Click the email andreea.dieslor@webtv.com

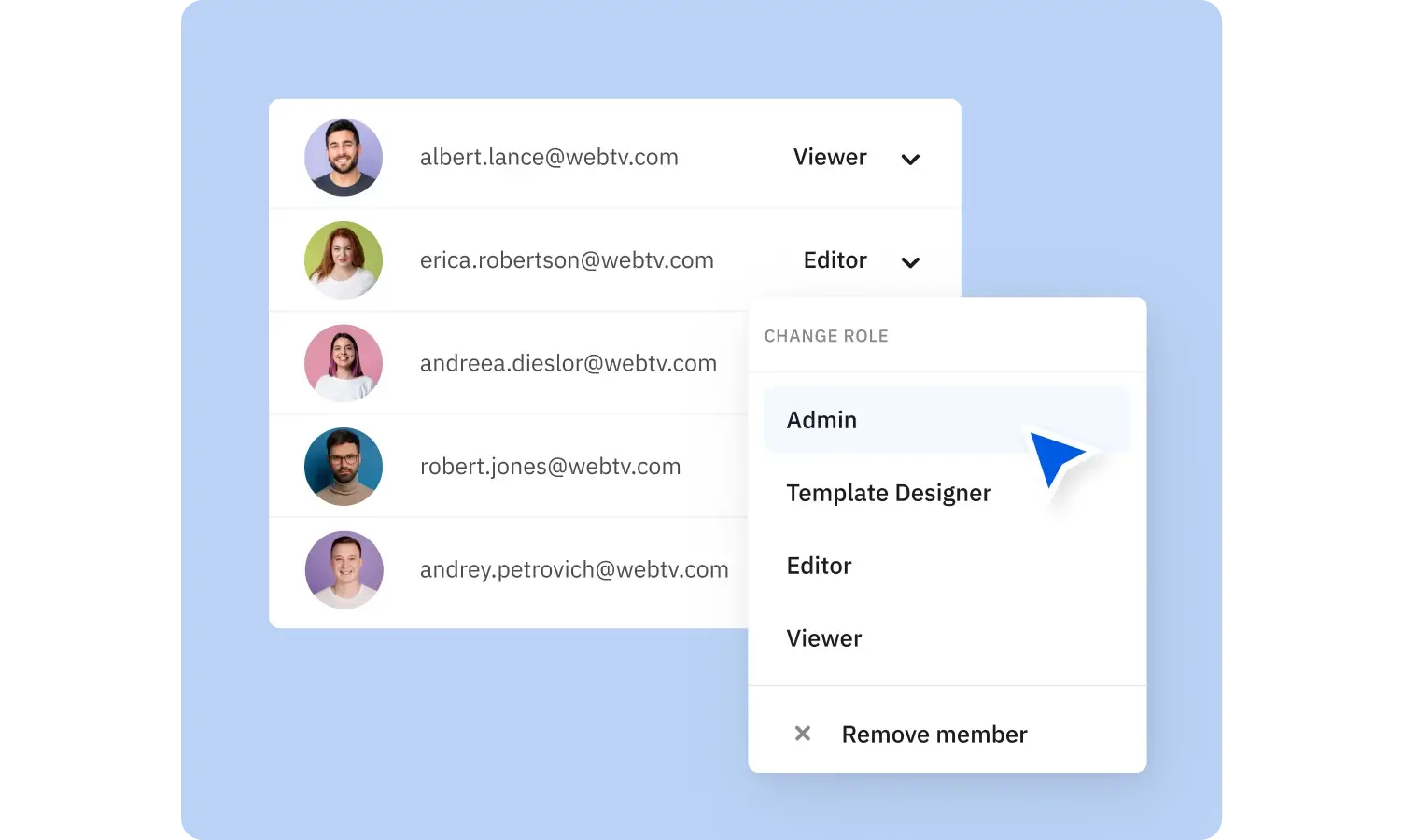[x=569, y=363]
